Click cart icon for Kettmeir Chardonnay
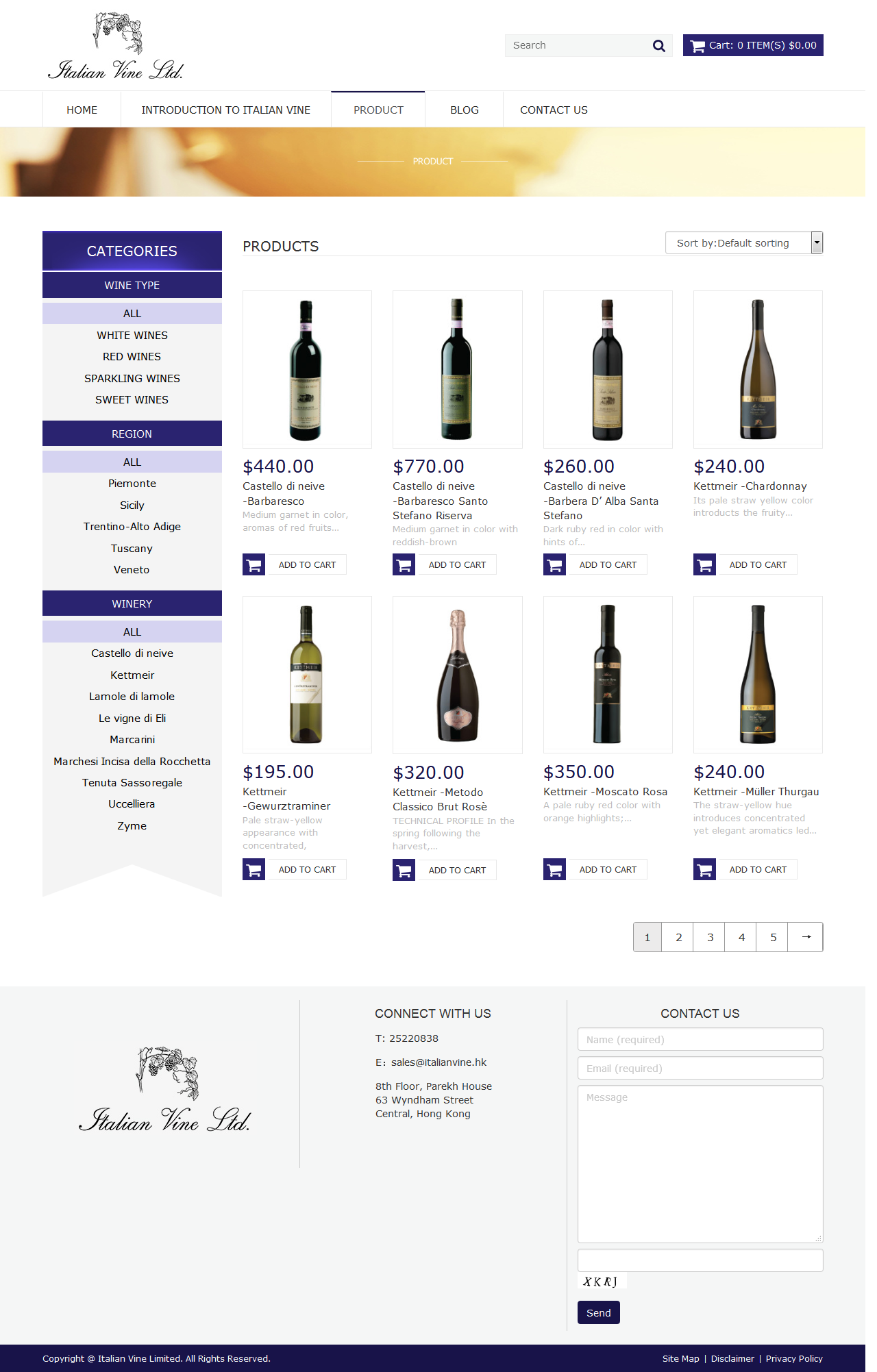Screen dimensions: 877x1372 (704, 564)
